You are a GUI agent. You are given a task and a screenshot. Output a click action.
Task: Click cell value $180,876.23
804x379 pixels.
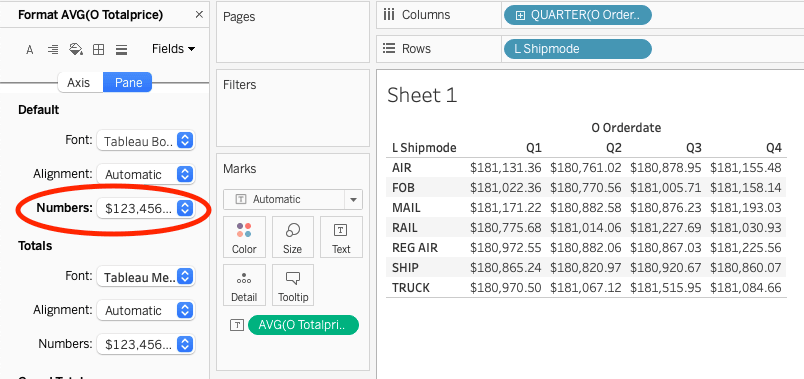click(666, 208)
